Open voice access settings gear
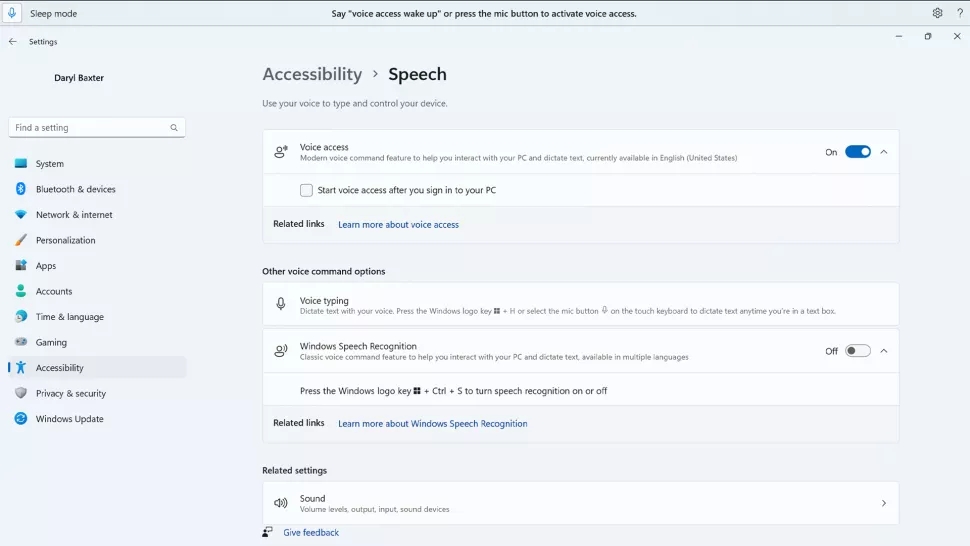This screenshot has height=546, width=970. 937,13
